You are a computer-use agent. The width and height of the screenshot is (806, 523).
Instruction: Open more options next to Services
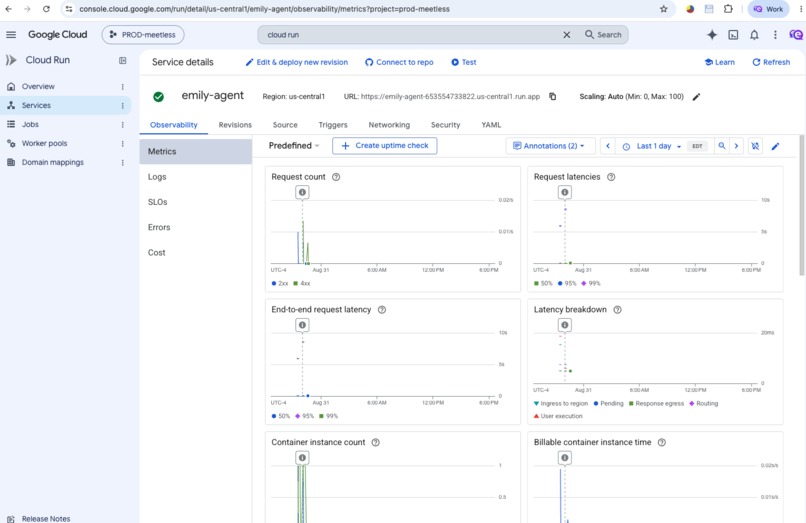(122, 105)
